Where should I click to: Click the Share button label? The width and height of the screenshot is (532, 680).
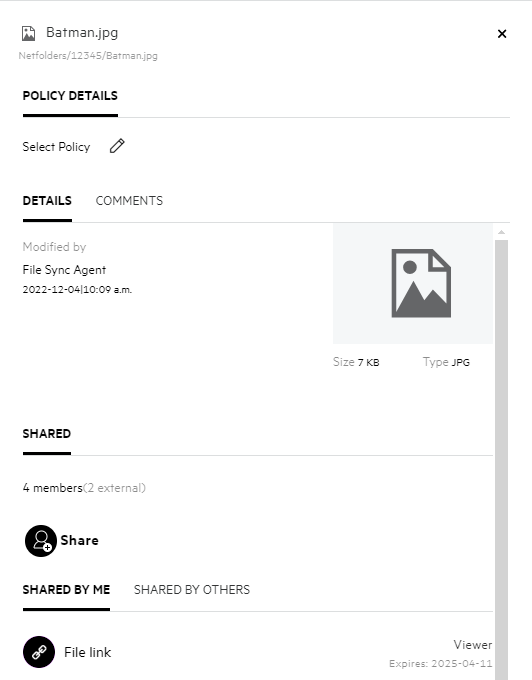point(79,540)
